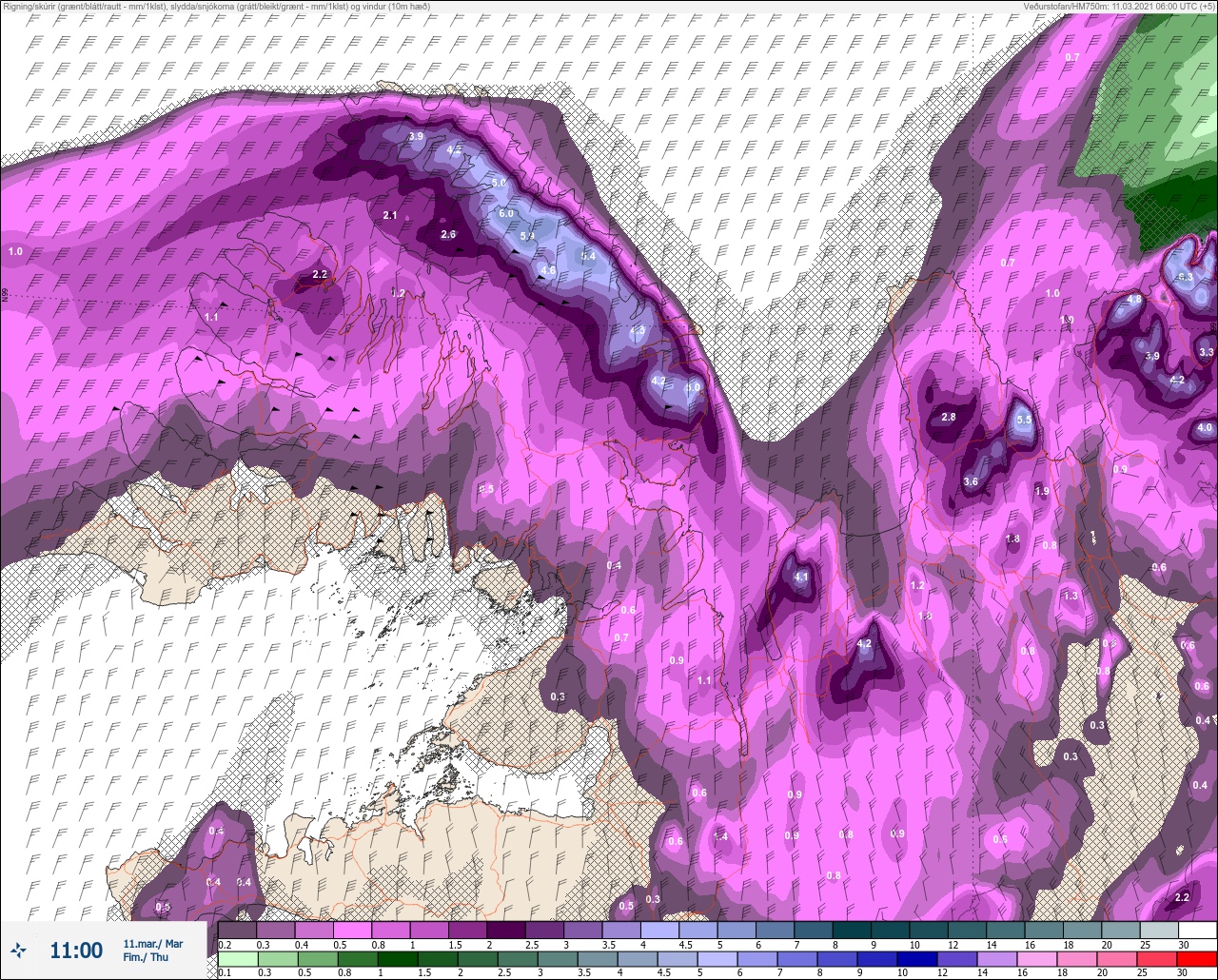Pick the pale green swatch labeled 0.1, bottom row

click(x=237, y=958)
